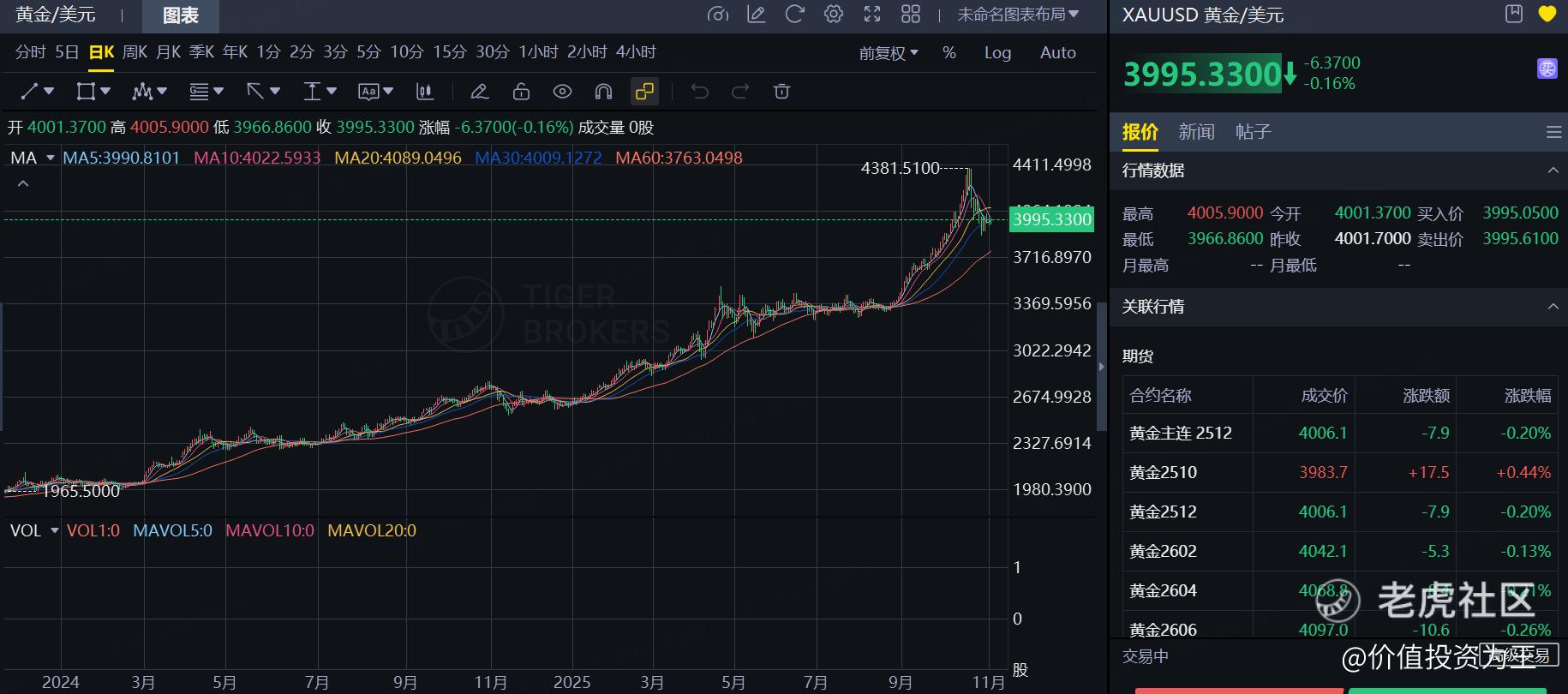Select the brush drawing tool
Viewport: 1568px width, 694px height.
480,92
